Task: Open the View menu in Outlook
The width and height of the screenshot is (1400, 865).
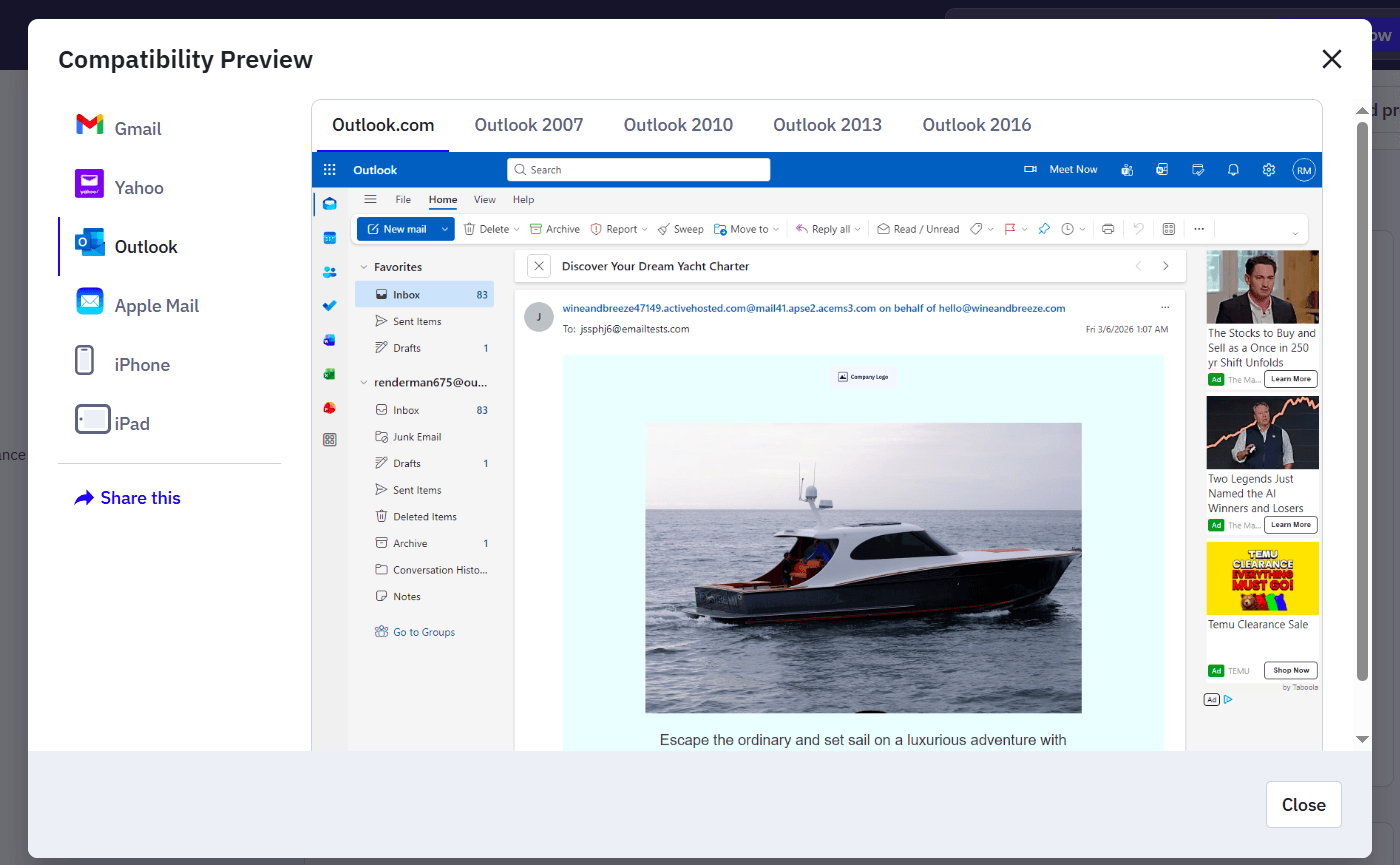Action: pyautogui.click(x=484, y=200)
